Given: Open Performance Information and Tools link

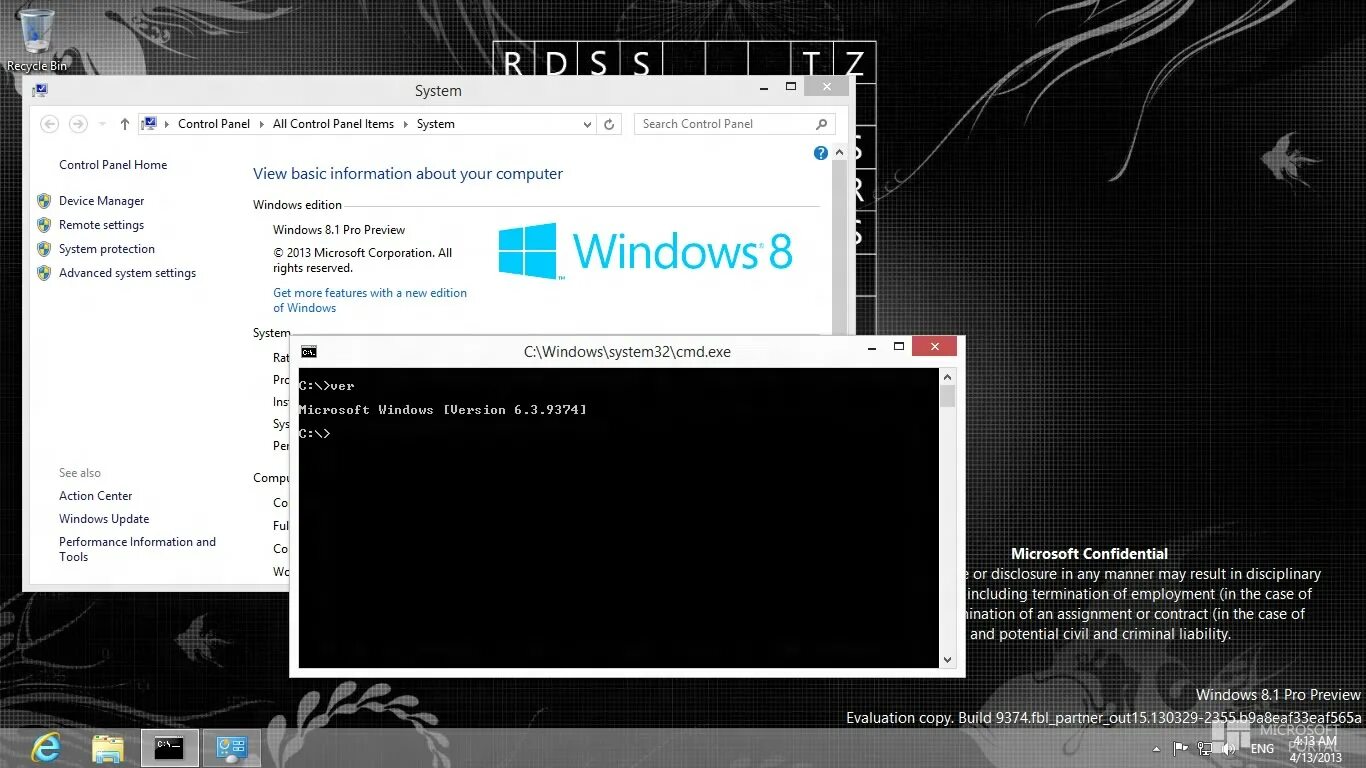Looking at the screenshot, I should pos(137,549).
